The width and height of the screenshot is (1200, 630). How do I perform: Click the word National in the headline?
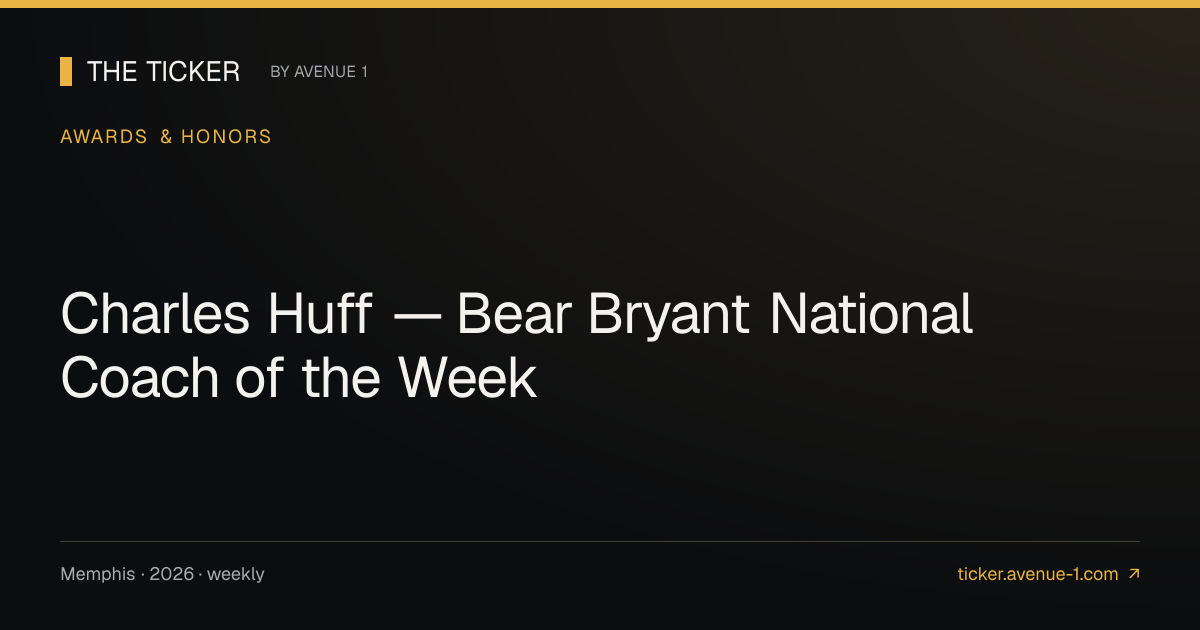(870, 314)
